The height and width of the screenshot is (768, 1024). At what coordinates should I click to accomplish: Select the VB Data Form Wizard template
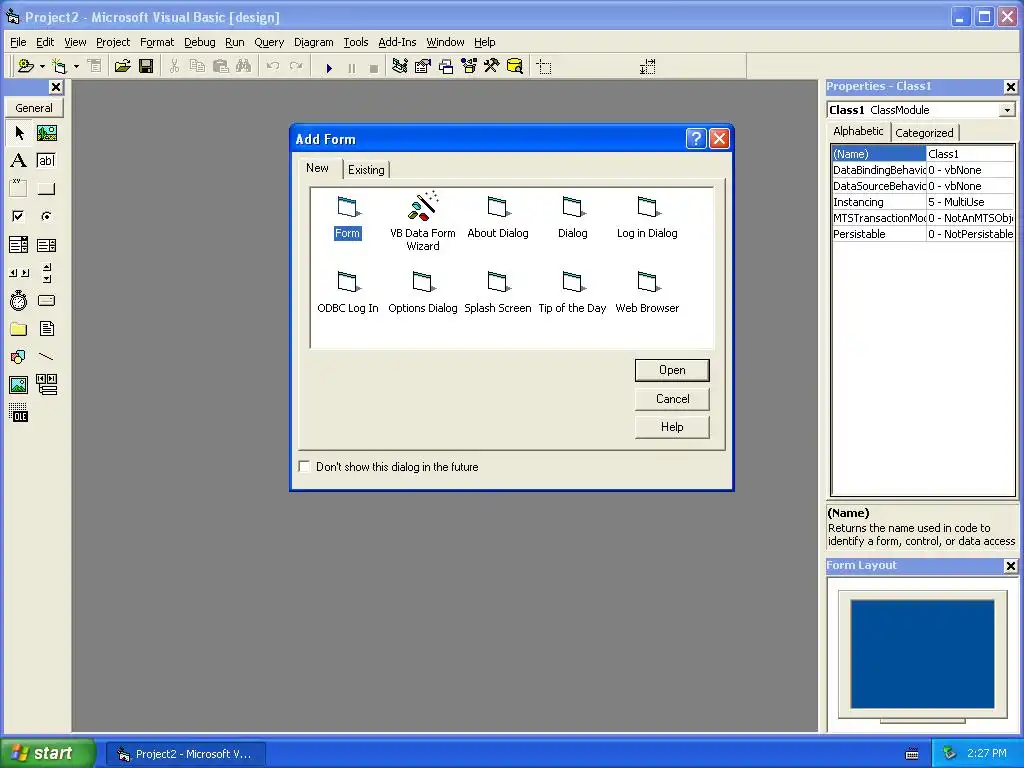click(423, 222)
